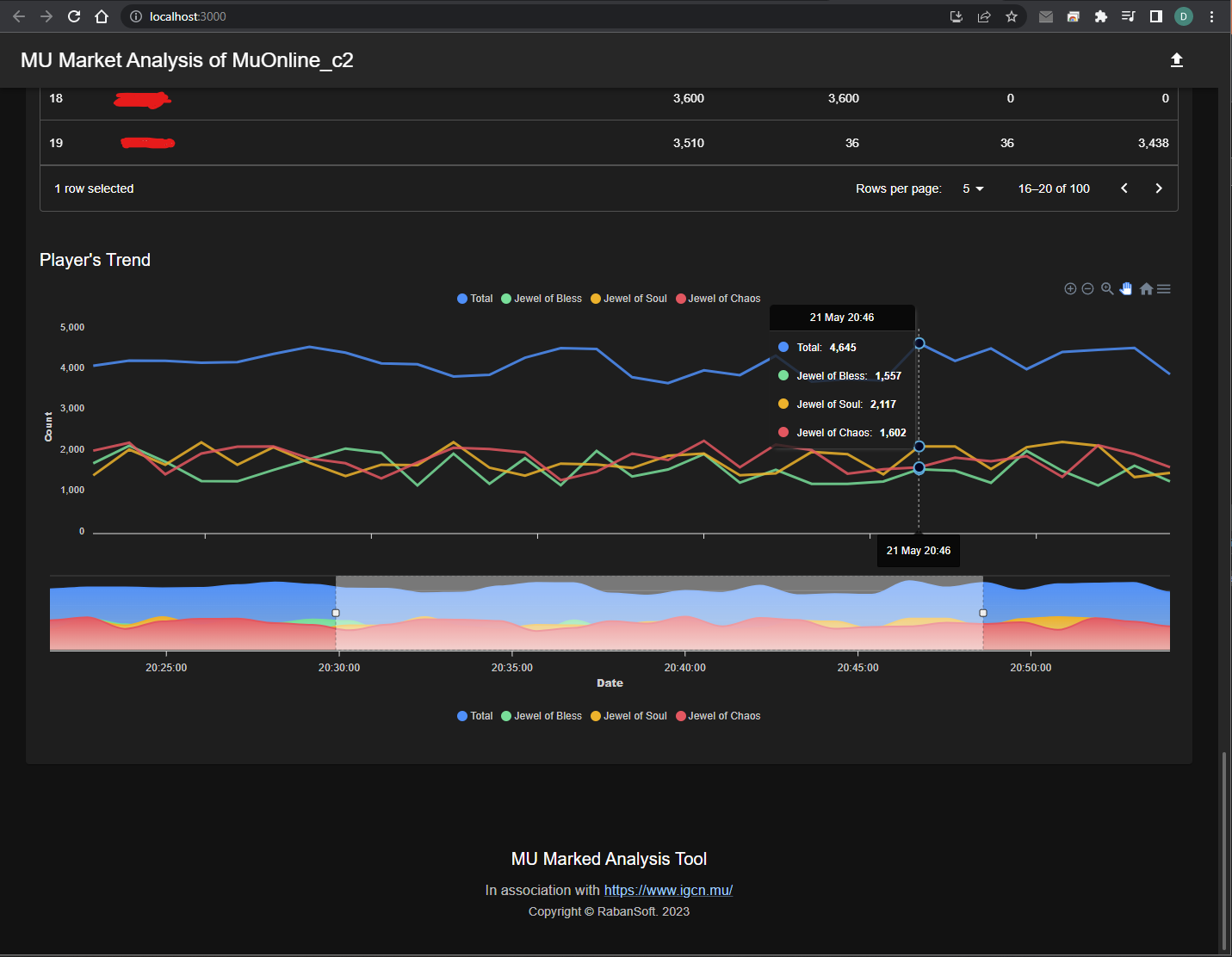Click the 3,438 cell in row 19
Image resolution: width=1232 pixels, height=957 pixels.
coord(1154,143)
